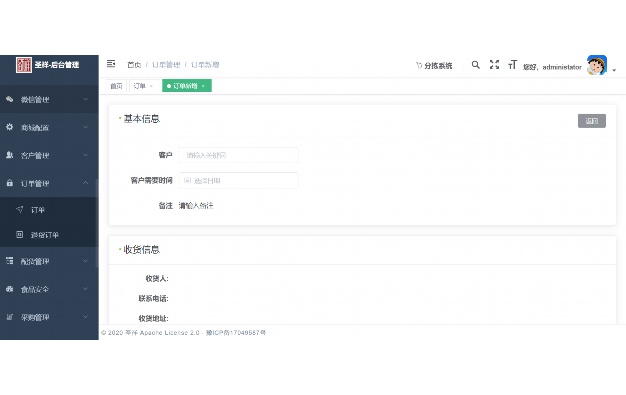Viewport: 626px width, 395px height.
Task: Open the 微信管理 menu via its WeChat icon
Action: pos(10,99)
